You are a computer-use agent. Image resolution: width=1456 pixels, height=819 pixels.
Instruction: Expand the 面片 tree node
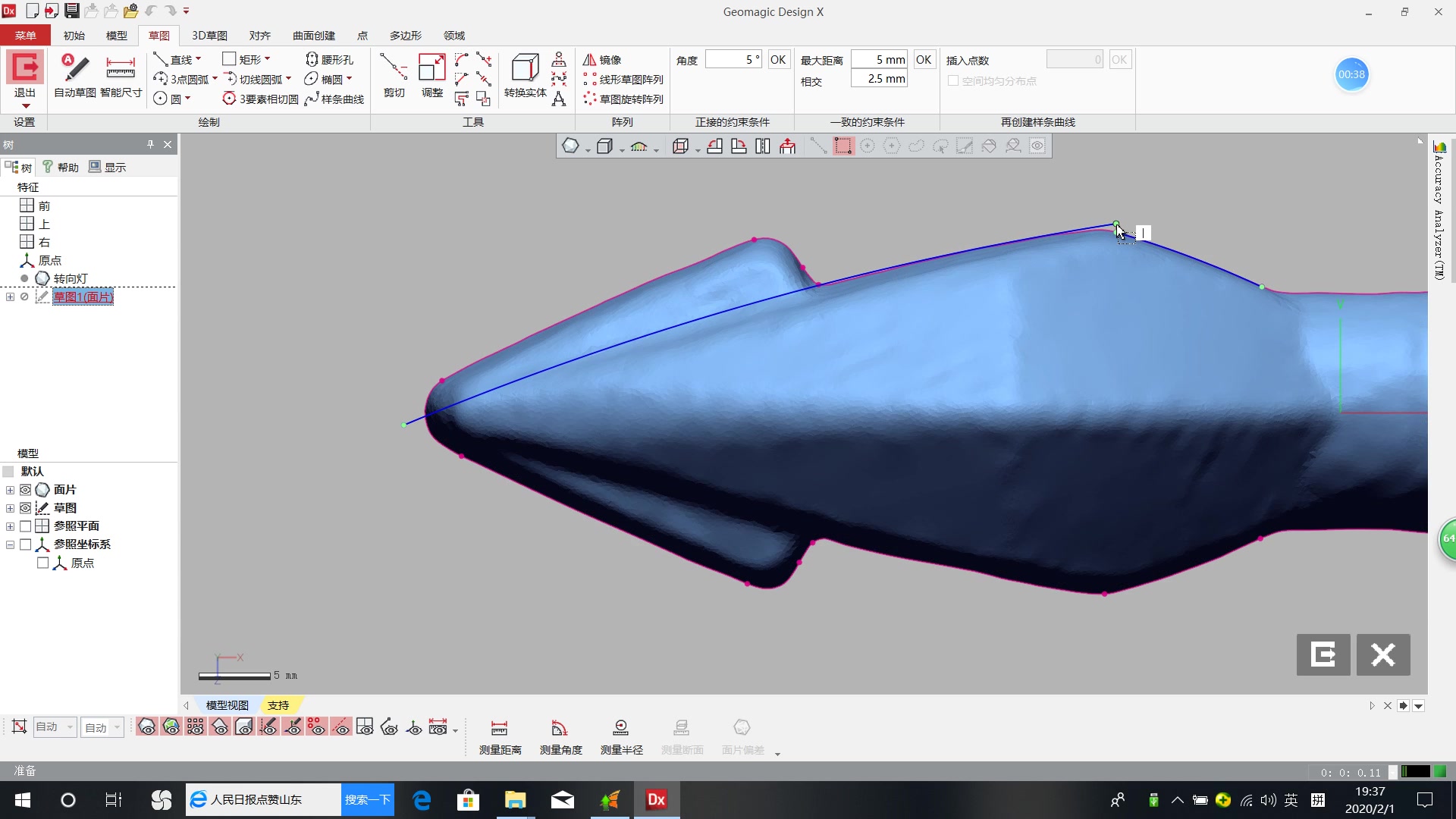(x=10, y=490)
